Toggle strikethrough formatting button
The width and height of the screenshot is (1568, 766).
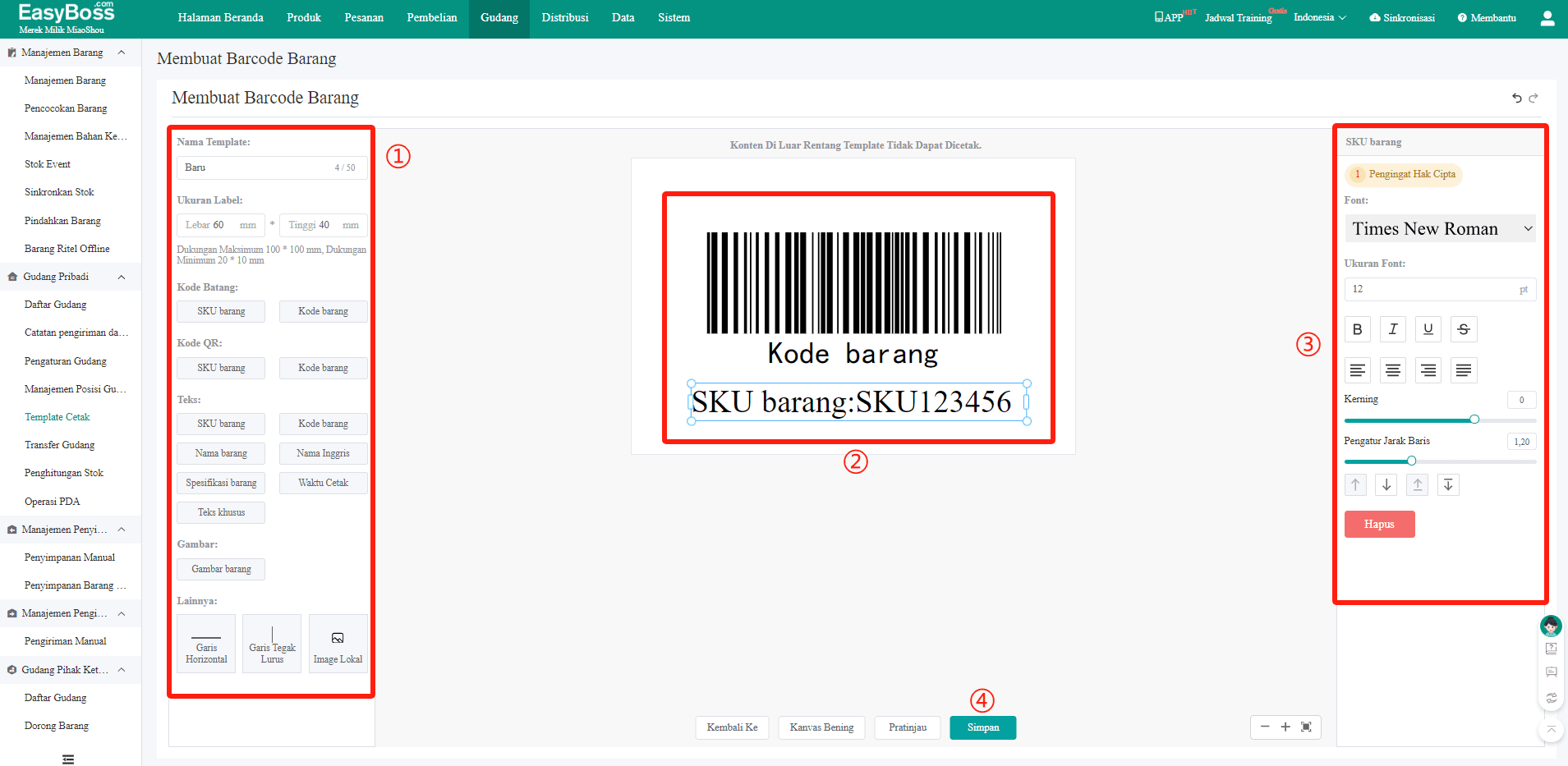pos(1464,329)
